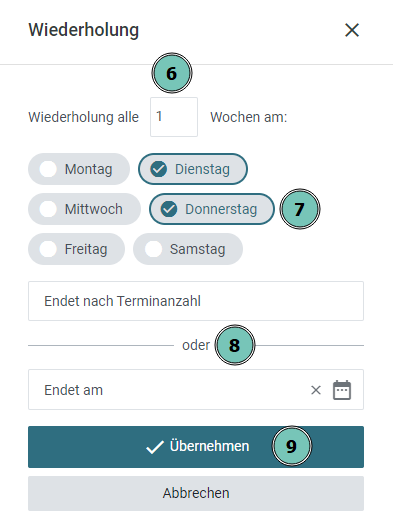393x530 pixels.
Task: Click the Wochen am: label
Action: pos(249,117)
